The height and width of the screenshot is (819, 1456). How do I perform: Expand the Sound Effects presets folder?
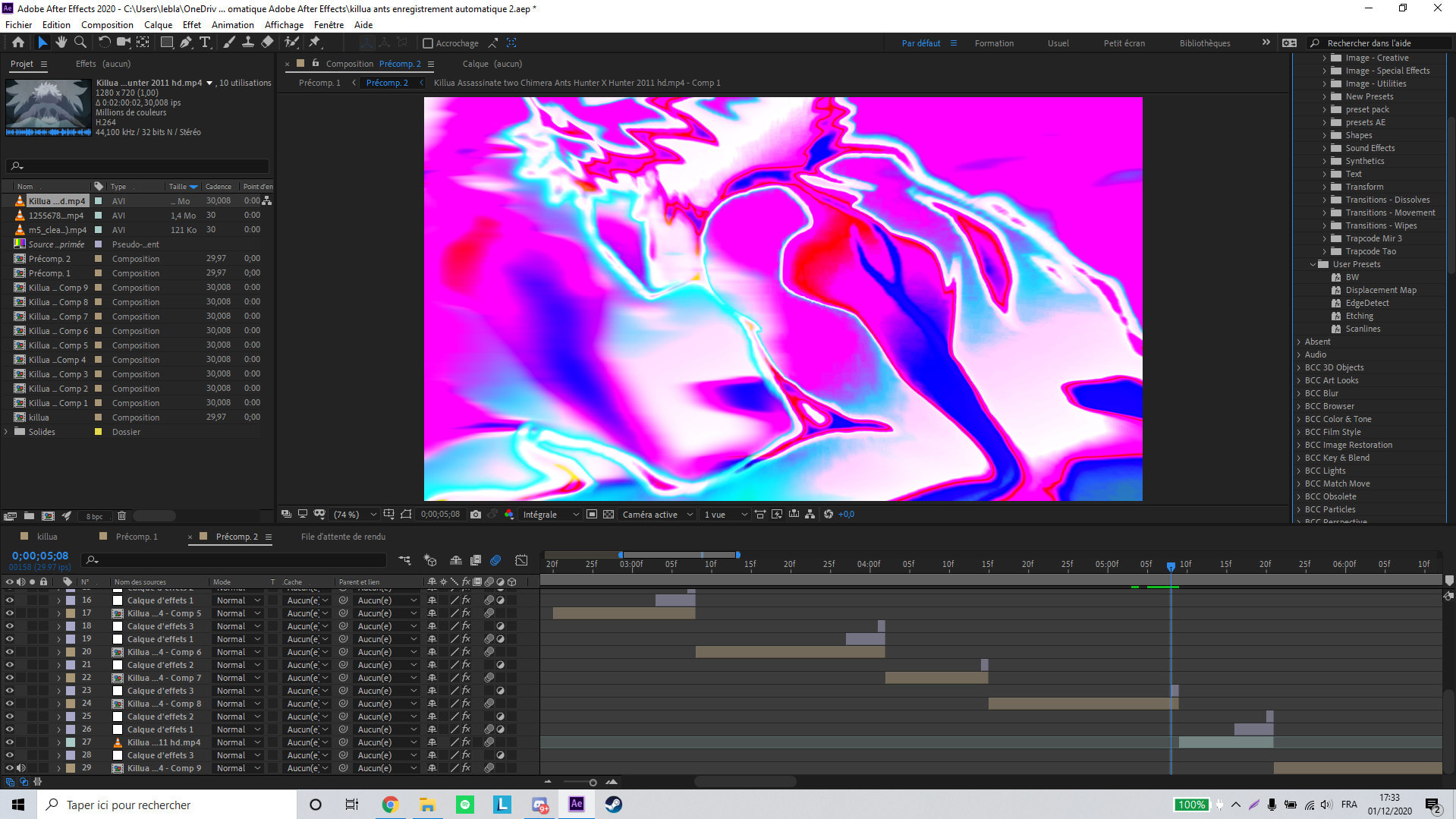tap(1325, 148)
